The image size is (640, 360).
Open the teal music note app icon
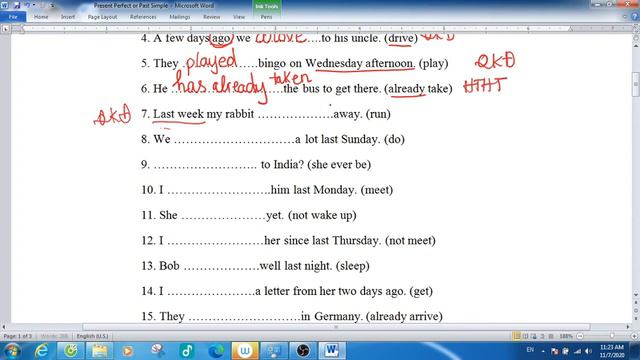coord(187,351)
